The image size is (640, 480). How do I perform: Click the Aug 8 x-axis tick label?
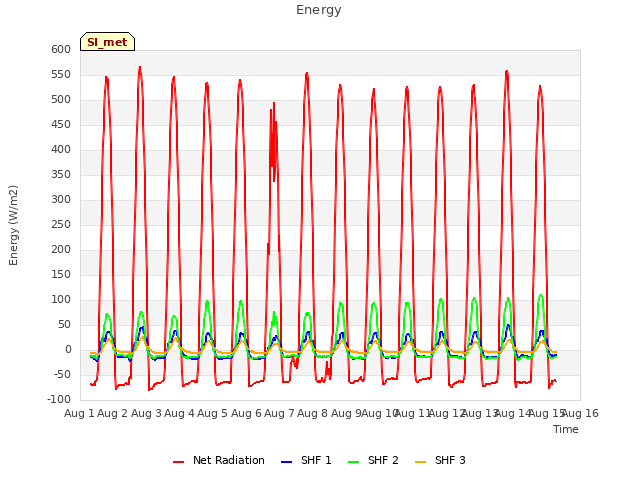point(312,413)
